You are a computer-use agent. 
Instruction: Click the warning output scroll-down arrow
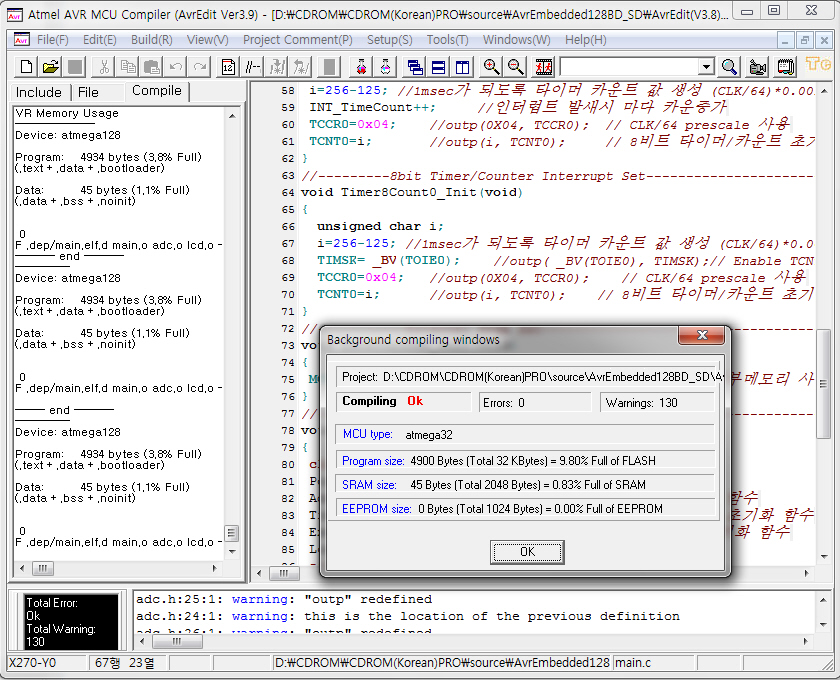(823, 625)
